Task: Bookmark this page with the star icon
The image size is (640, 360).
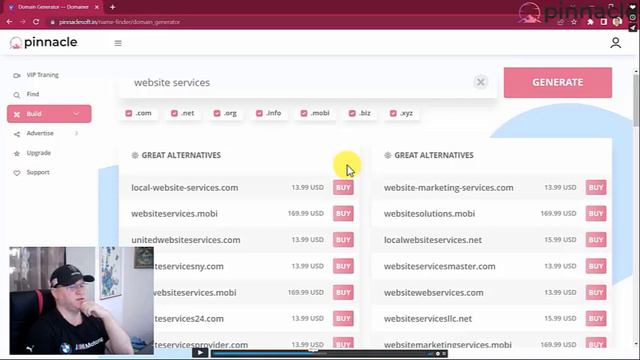Action: pyautogui.click(x=574, y=22)
